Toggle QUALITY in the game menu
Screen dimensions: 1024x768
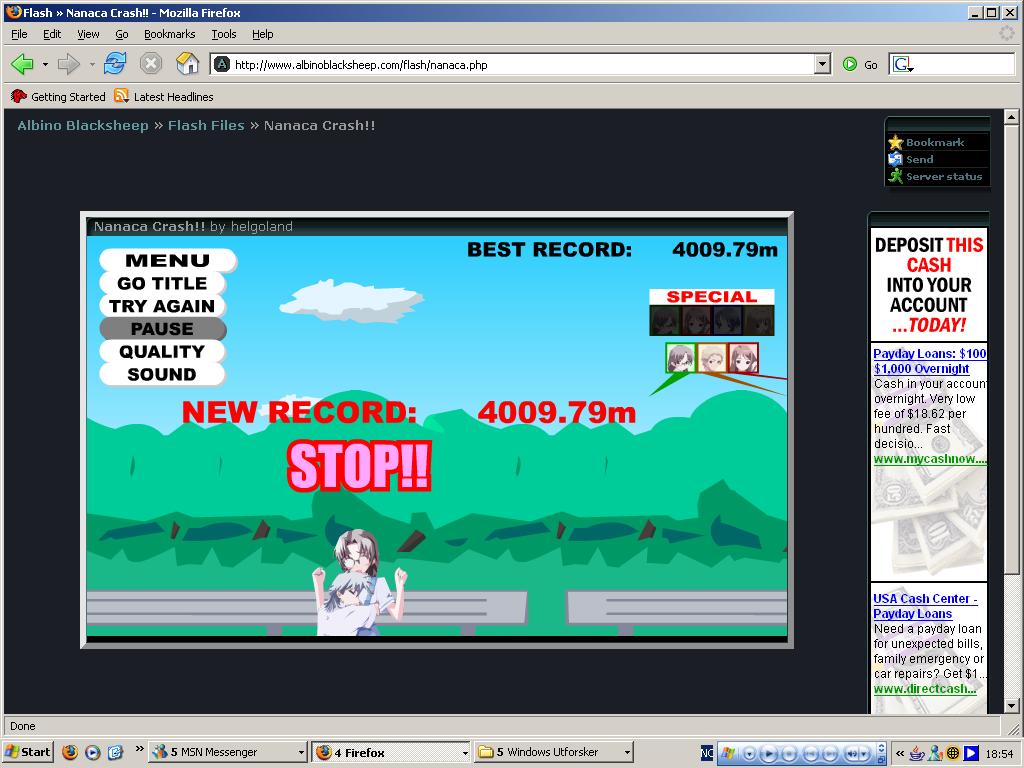click(163, 351)
